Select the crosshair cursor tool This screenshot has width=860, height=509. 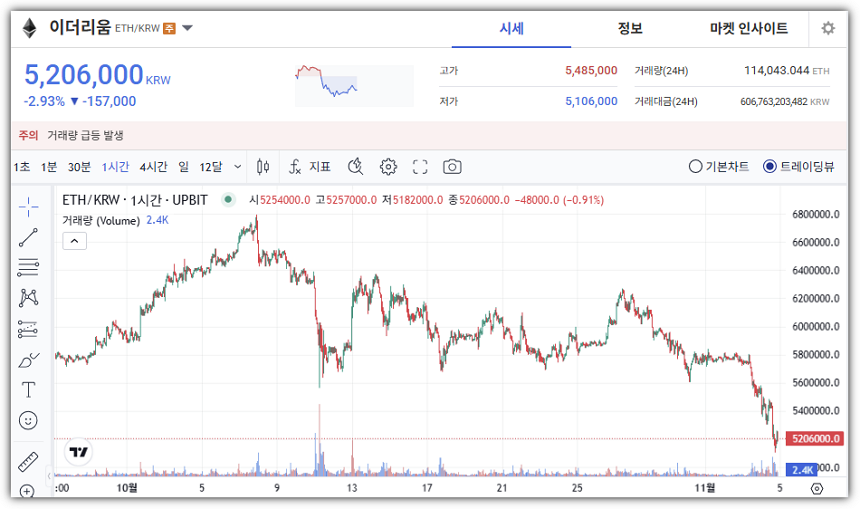click(28, 207)
